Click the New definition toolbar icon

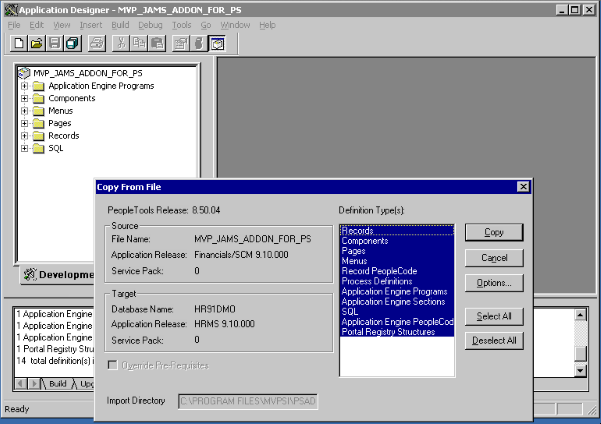pyautogui.click(x=19, y=43)
